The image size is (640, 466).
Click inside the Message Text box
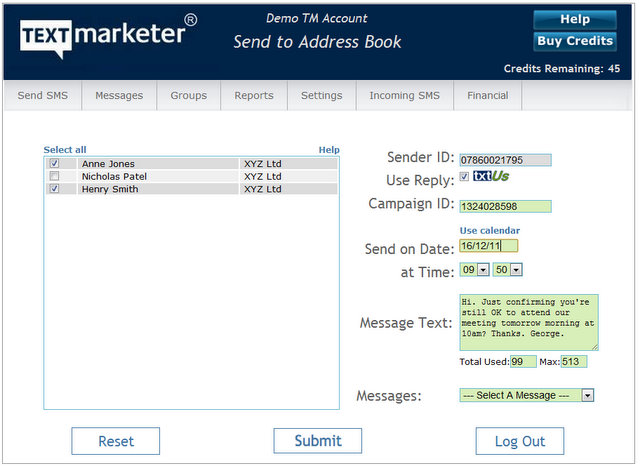[x=528, y=322]
